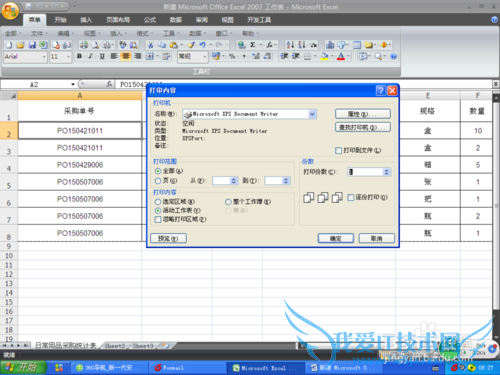Open the 全部 dropdown menu
The image size is (500, 375).
(x=13, y=33)
